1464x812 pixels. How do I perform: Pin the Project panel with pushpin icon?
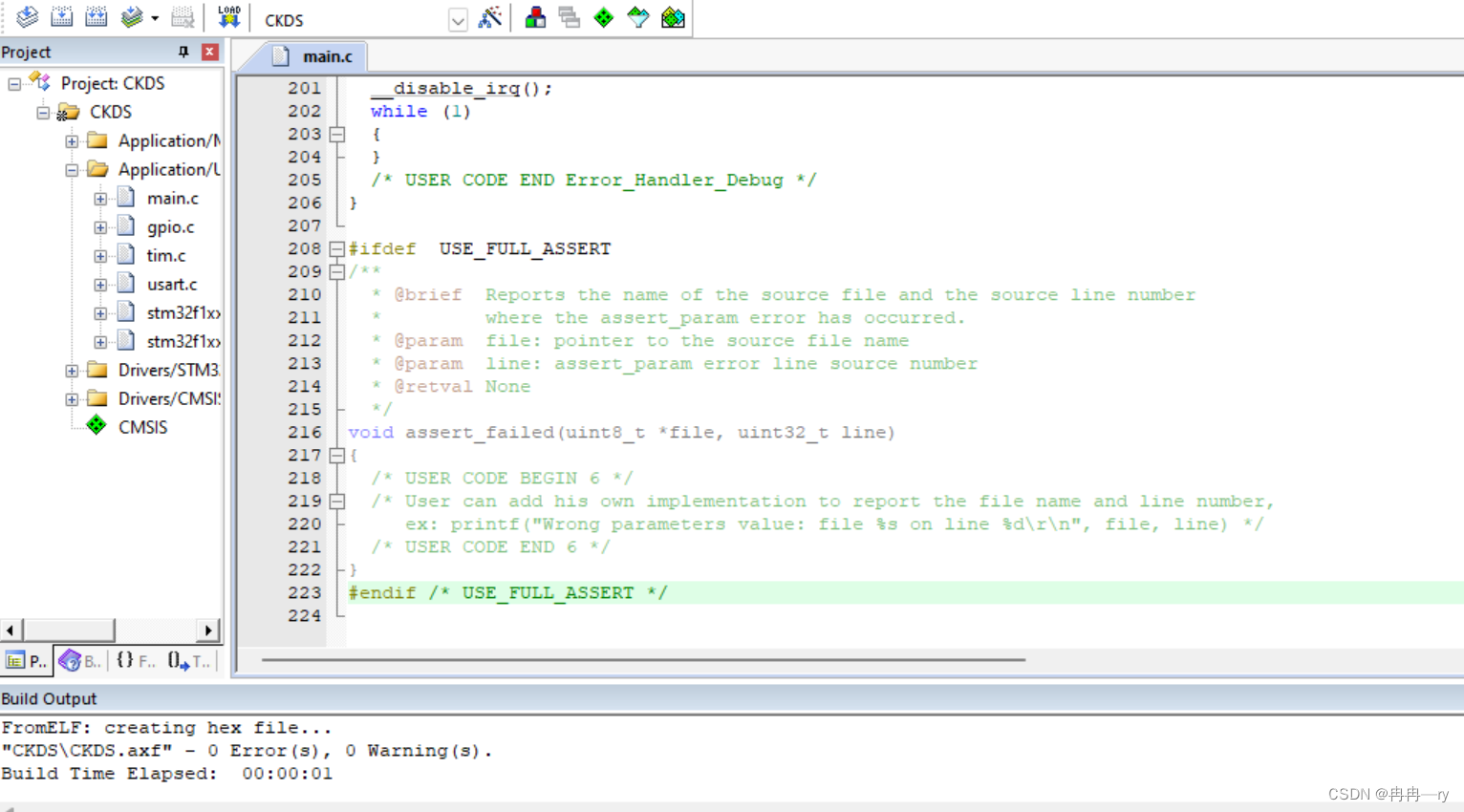tap(183, 52)
